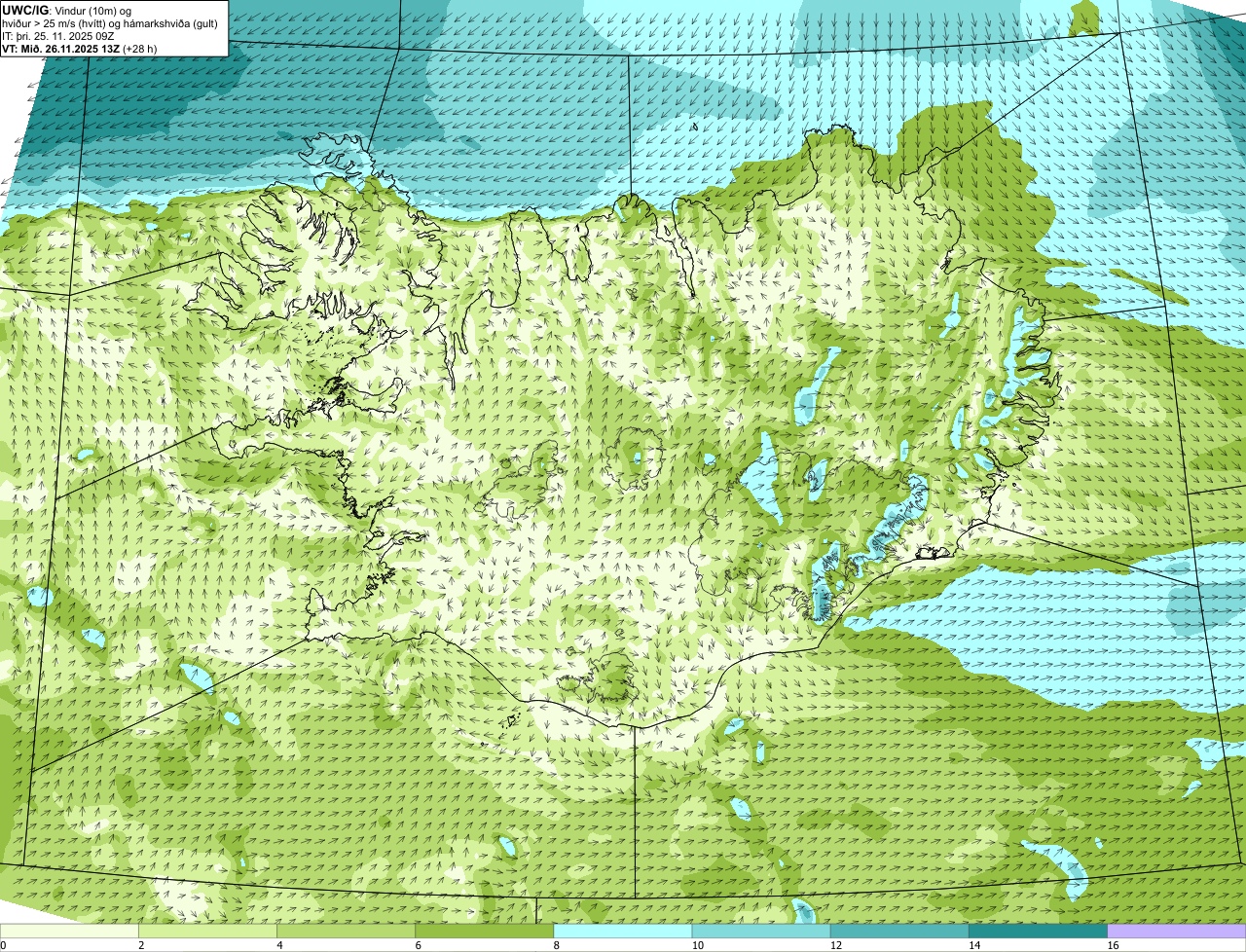The image size is (1246, 952).
Task: Click the pale yellow 0–2 m/s legend swatch
Action: (69, 931)
